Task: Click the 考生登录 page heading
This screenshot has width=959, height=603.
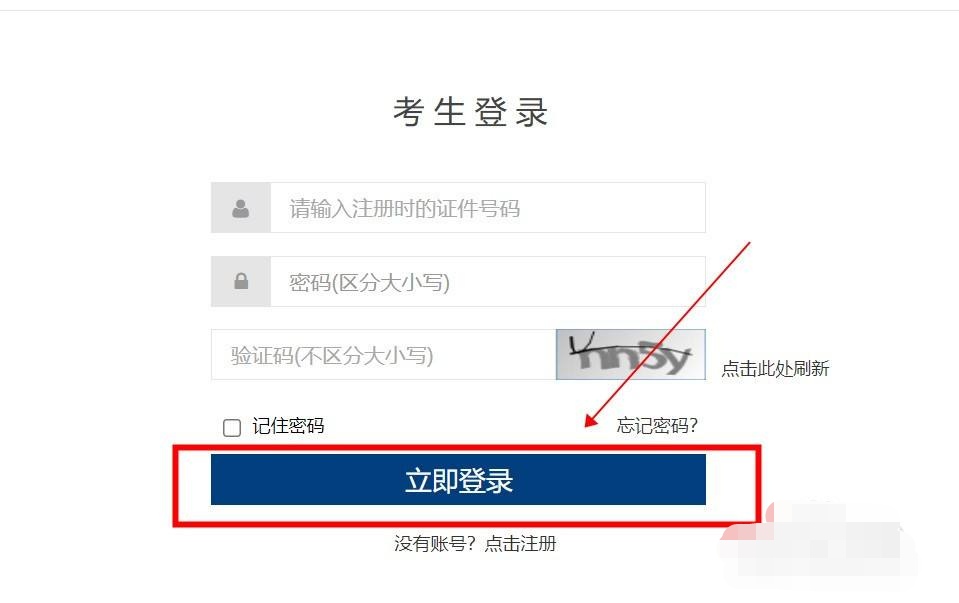Action: tap(470, 113)
